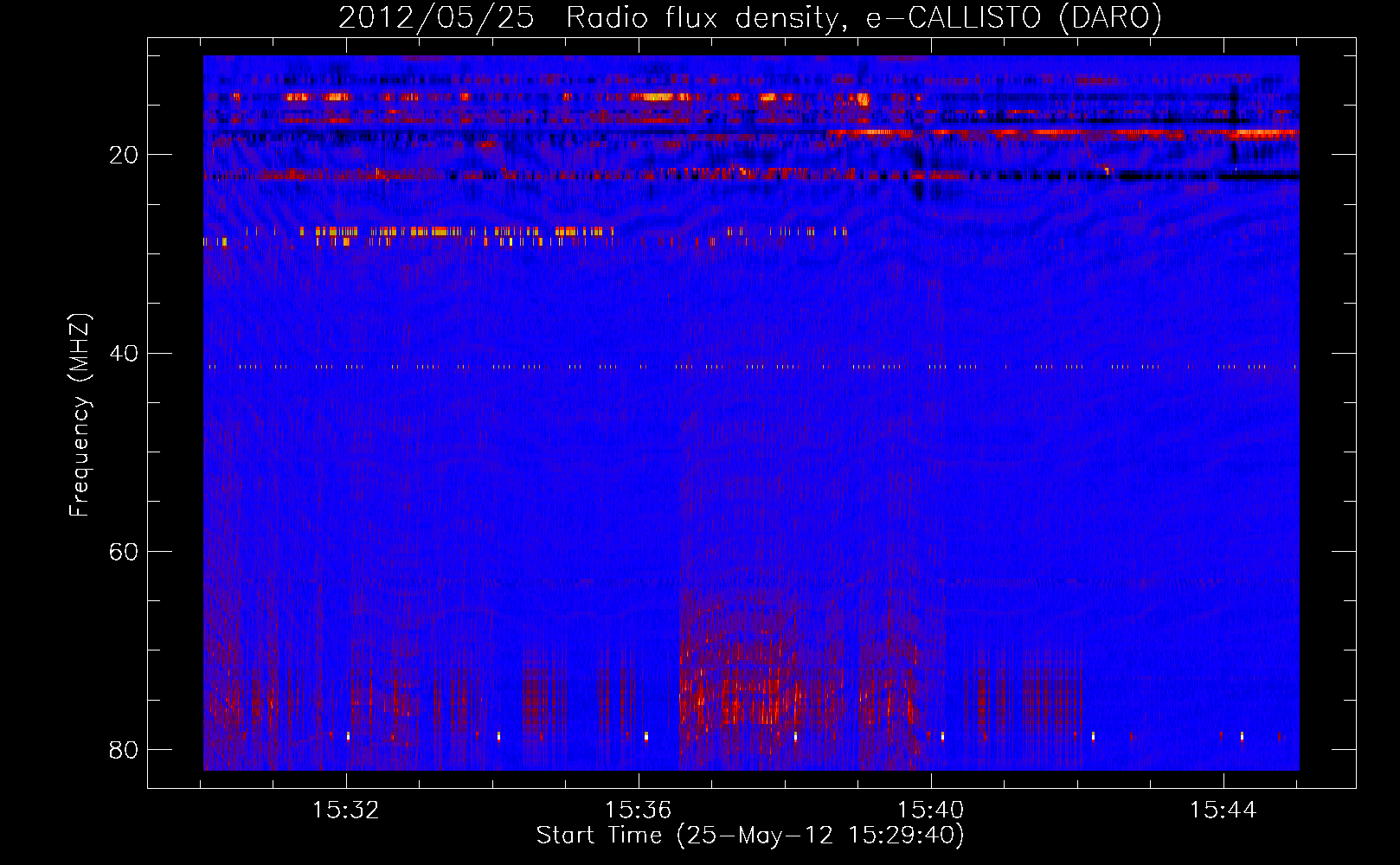Select the 40 frequency tick label

point(124,354)
